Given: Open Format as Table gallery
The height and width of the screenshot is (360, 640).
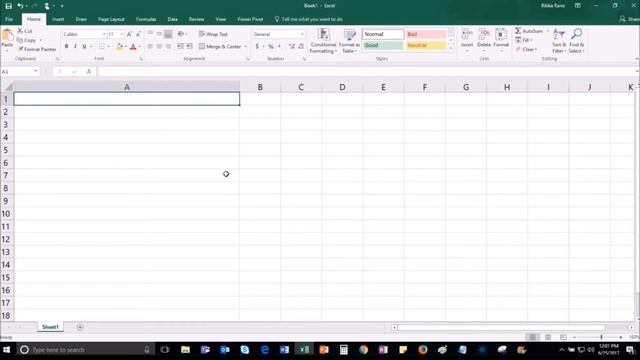Looking at the screenshot, I should tap(349, 41).
